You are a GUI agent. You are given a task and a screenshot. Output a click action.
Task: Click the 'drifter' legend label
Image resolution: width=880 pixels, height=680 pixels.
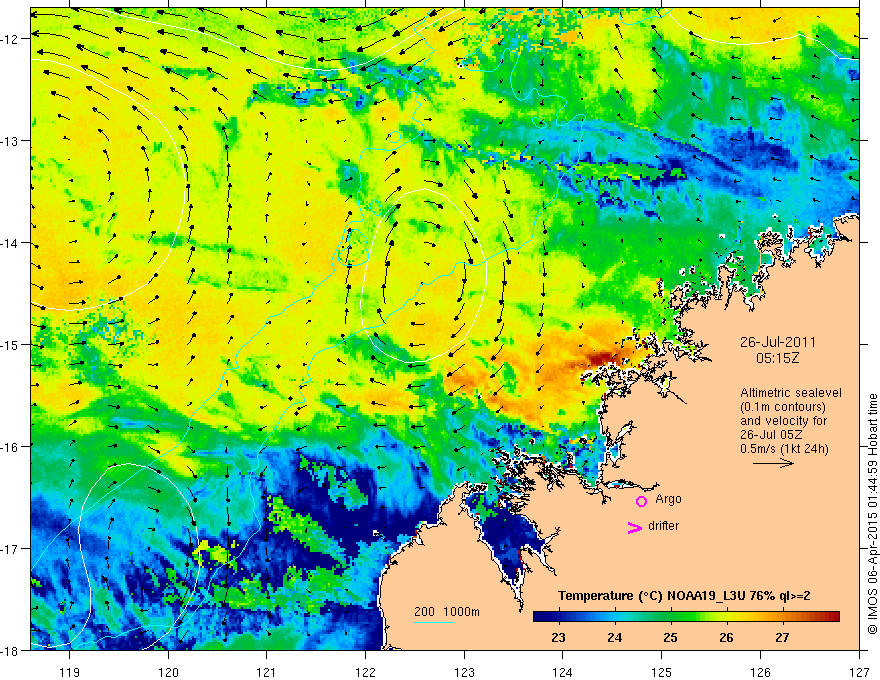pos(663,526)
